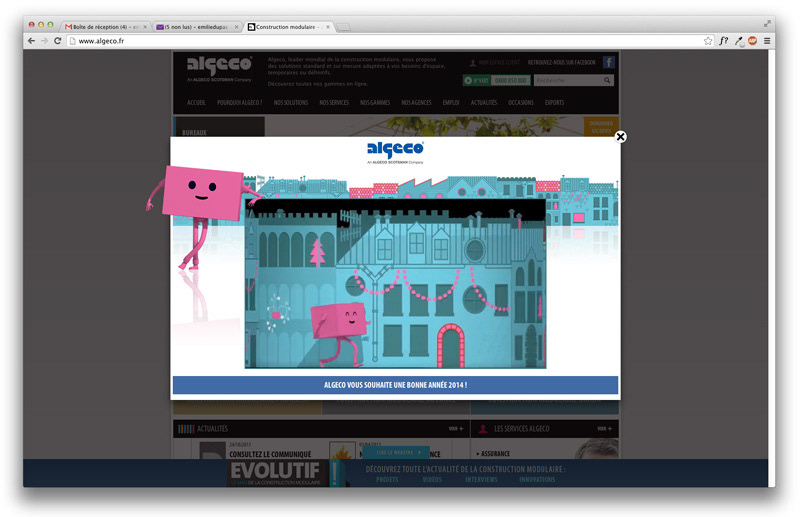This screenshot has height=517, width=800.
Task: Click the Lire le magazine button
Action: (x=398, y=452)
